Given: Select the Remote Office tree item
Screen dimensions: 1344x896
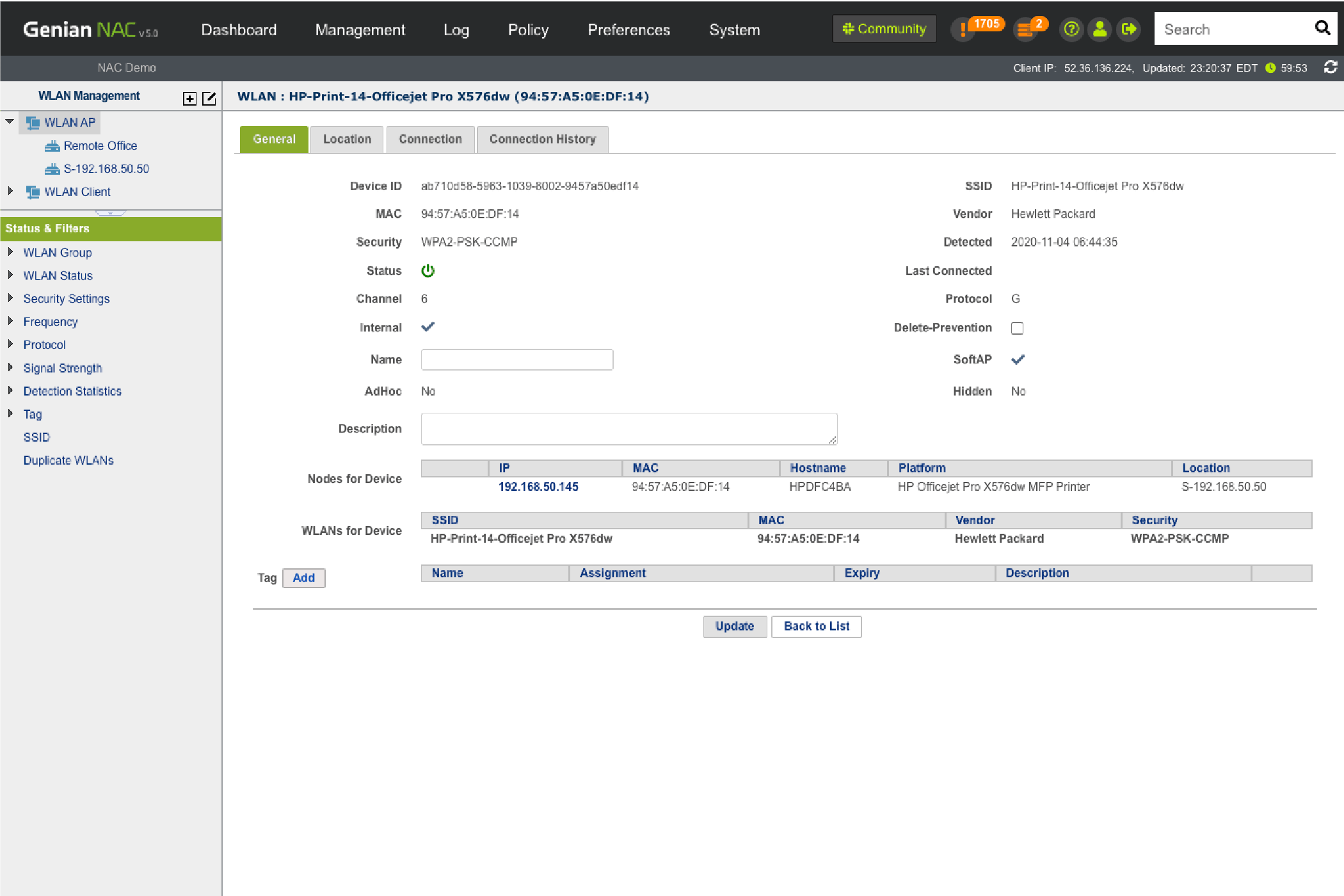Looking at the screenshot, I should (x=100, y=146).
